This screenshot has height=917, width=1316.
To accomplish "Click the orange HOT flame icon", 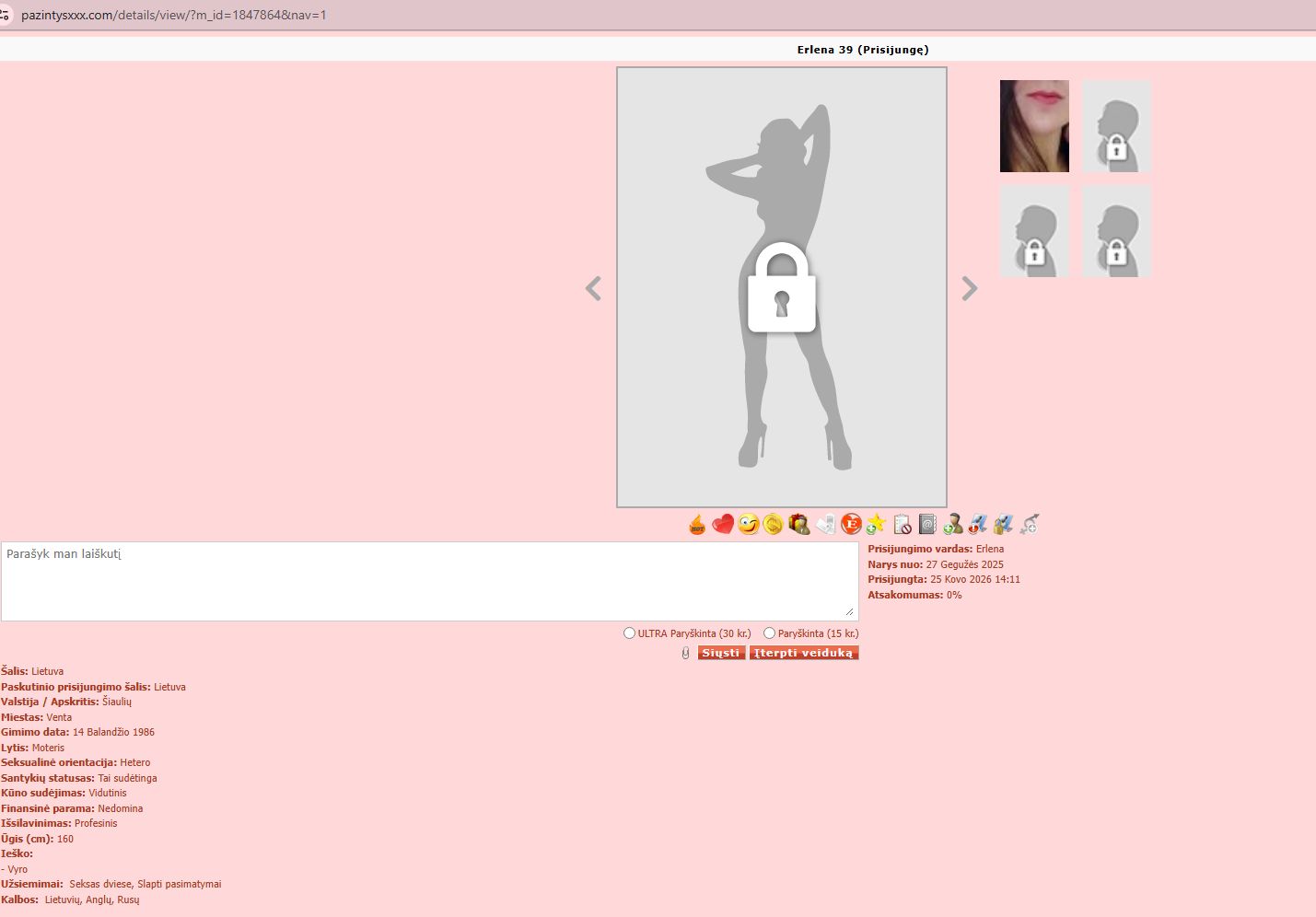I will [697, 525].
